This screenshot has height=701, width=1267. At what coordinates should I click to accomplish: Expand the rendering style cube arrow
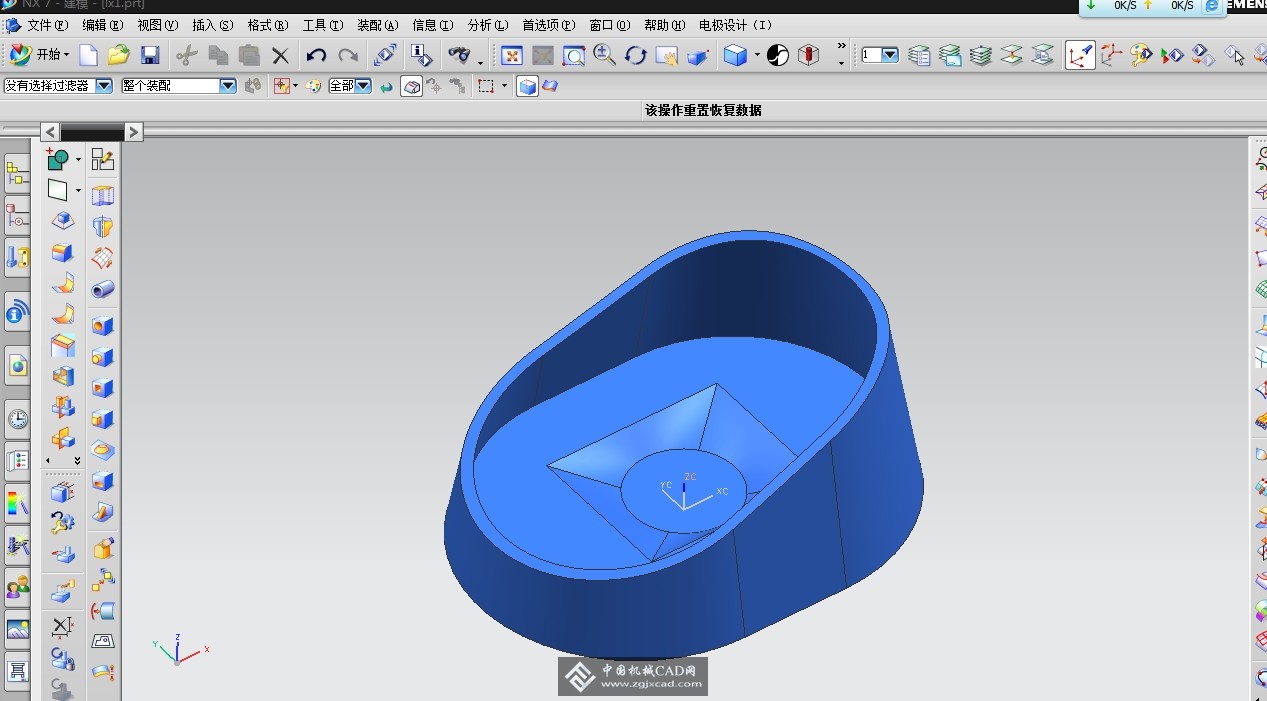(757, 56)
